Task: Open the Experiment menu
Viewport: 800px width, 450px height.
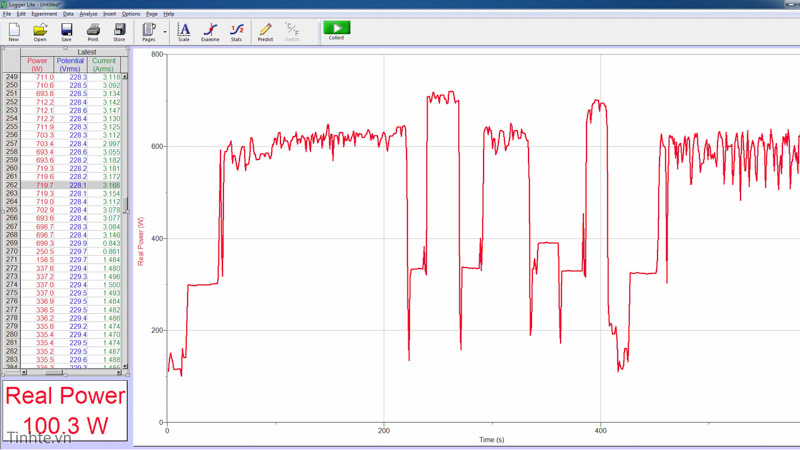Action: pos(44,14)
